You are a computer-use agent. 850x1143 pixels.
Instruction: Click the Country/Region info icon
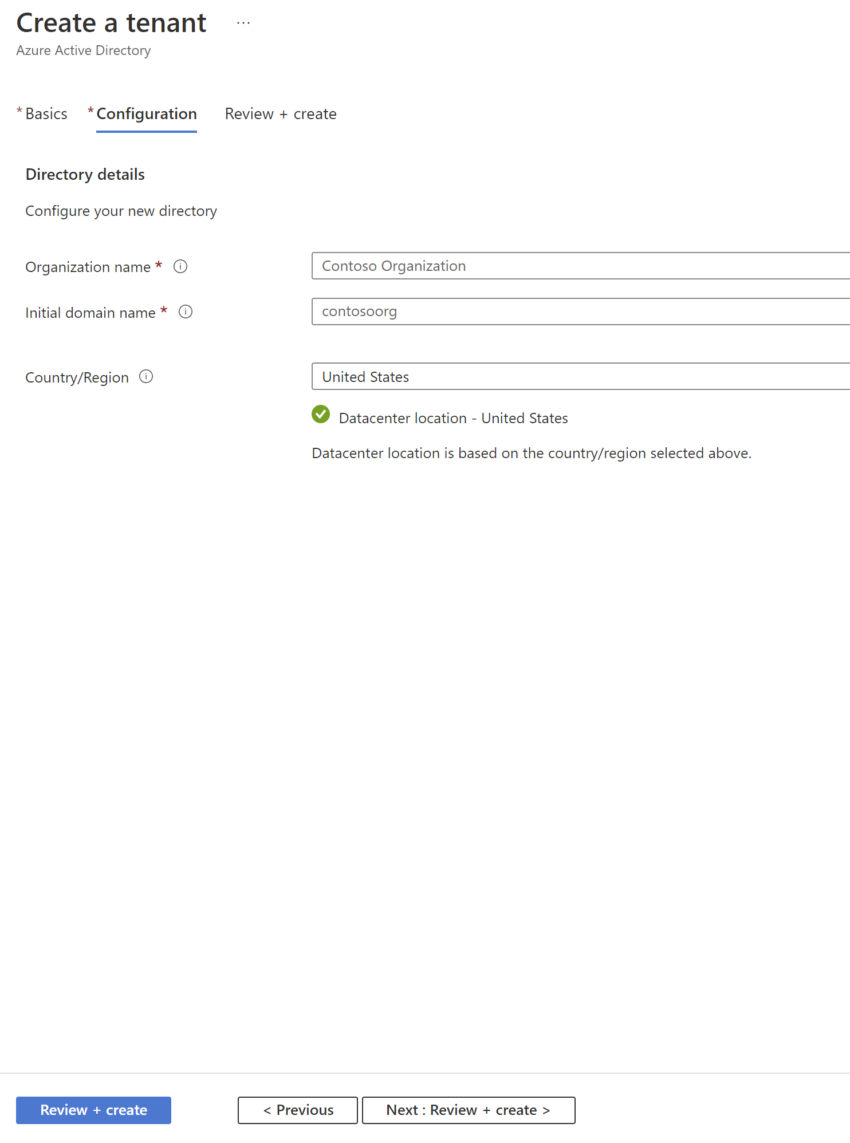click(146, 376)
